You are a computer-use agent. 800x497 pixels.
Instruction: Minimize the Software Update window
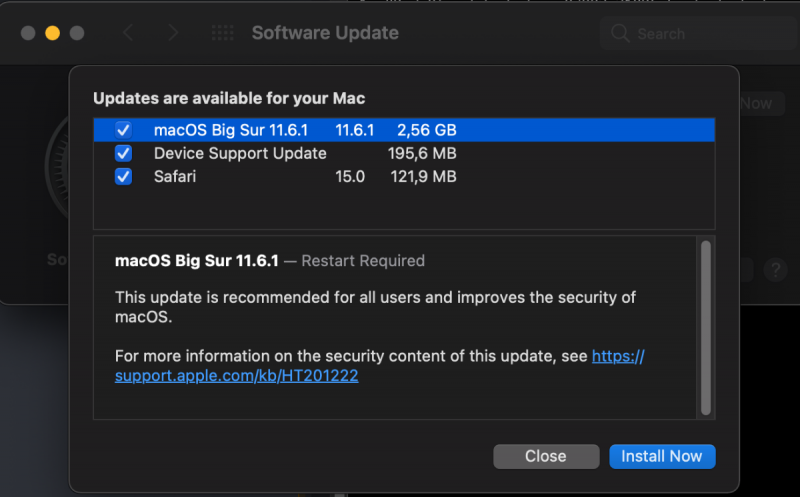click(53, 33)
